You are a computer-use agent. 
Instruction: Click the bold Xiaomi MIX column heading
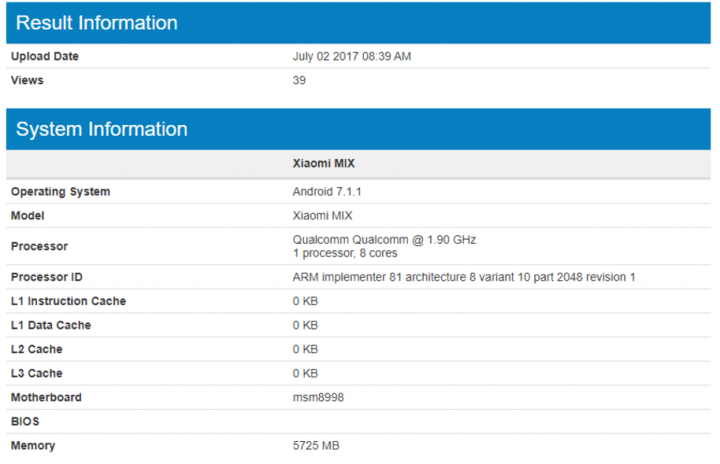pos(324,164)
